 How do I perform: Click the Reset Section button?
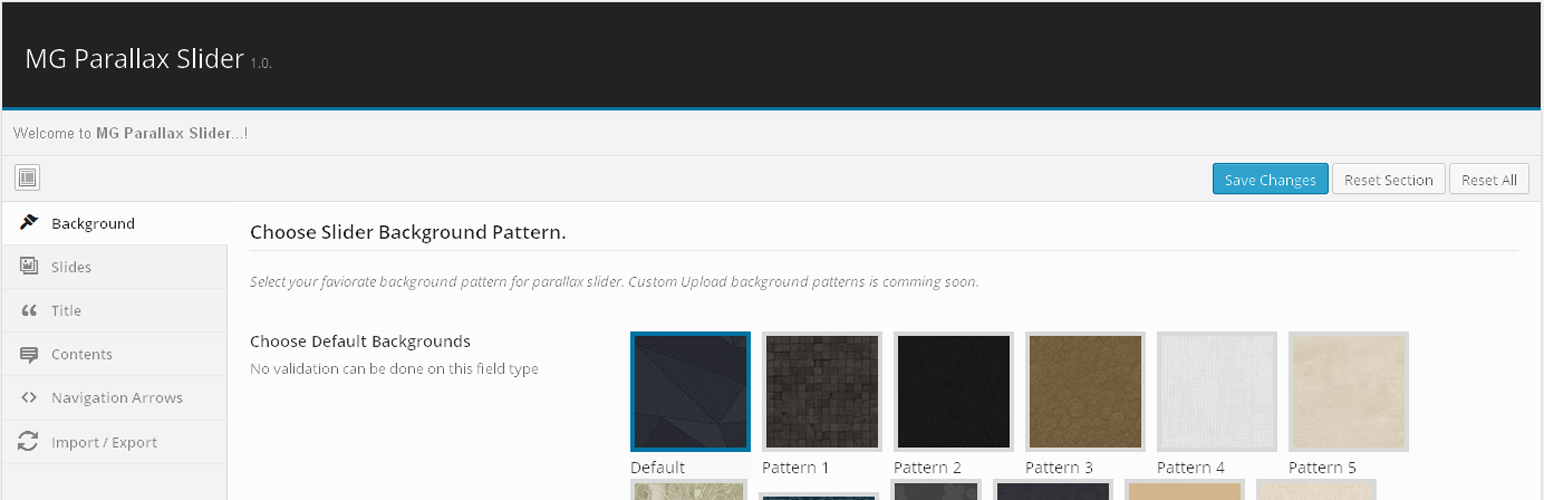click(x=1388, y=179)
